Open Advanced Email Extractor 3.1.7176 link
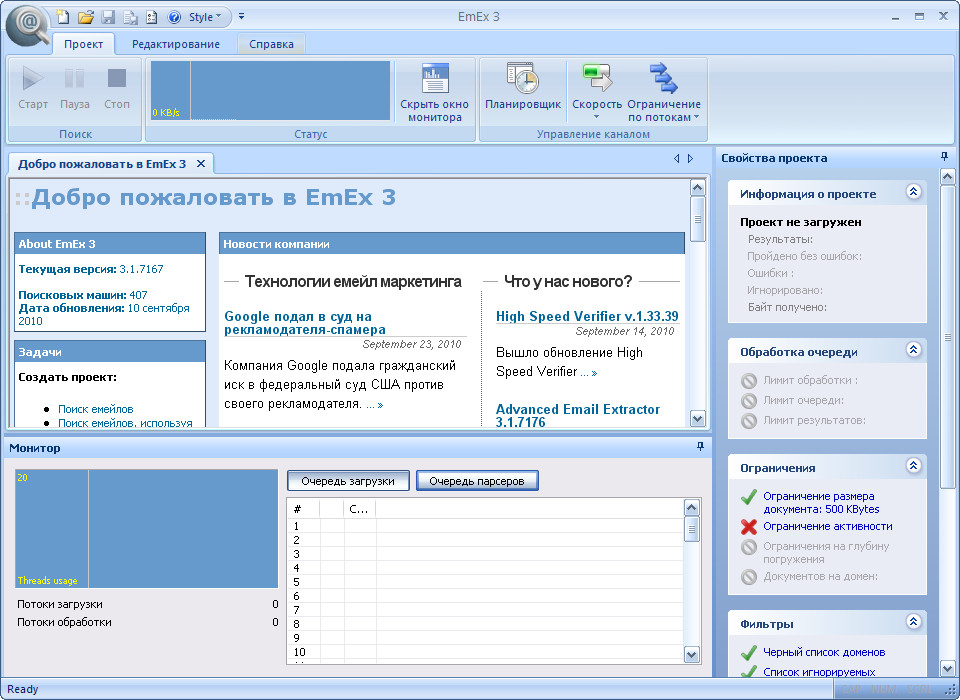 (578, 415)
